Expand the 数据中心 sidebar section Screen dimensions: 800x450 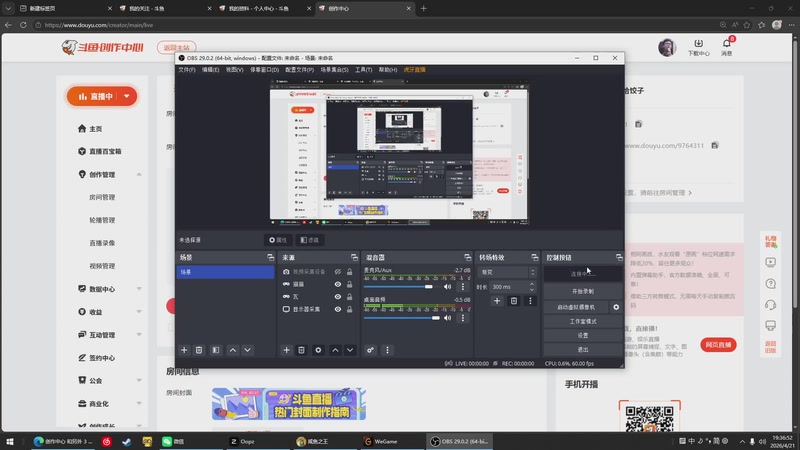[x=139, y=289]
